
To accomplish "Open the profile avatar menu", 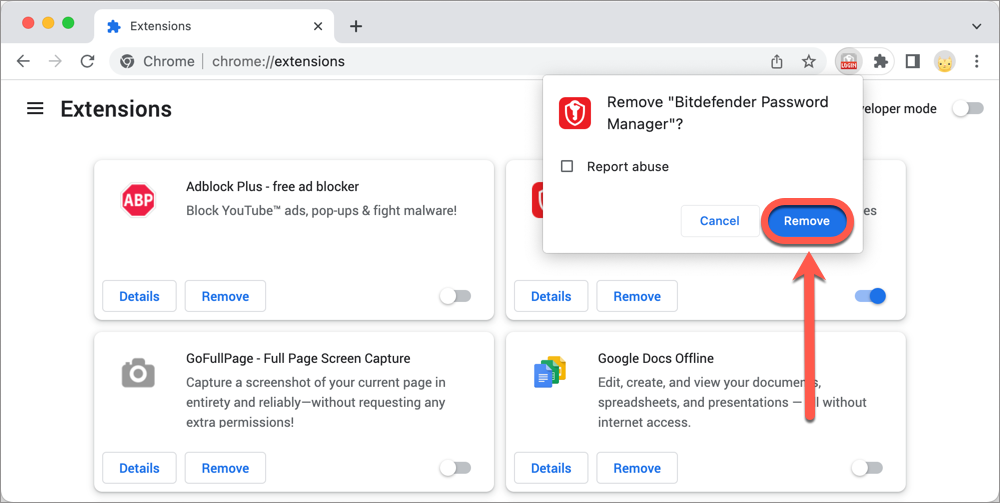I will (945, 61).
